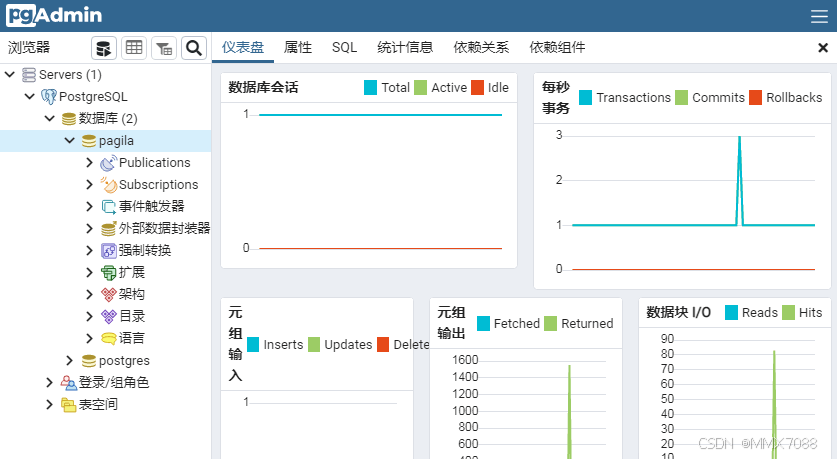Click the Transactions legend swatch

click(x=586, y=98)
